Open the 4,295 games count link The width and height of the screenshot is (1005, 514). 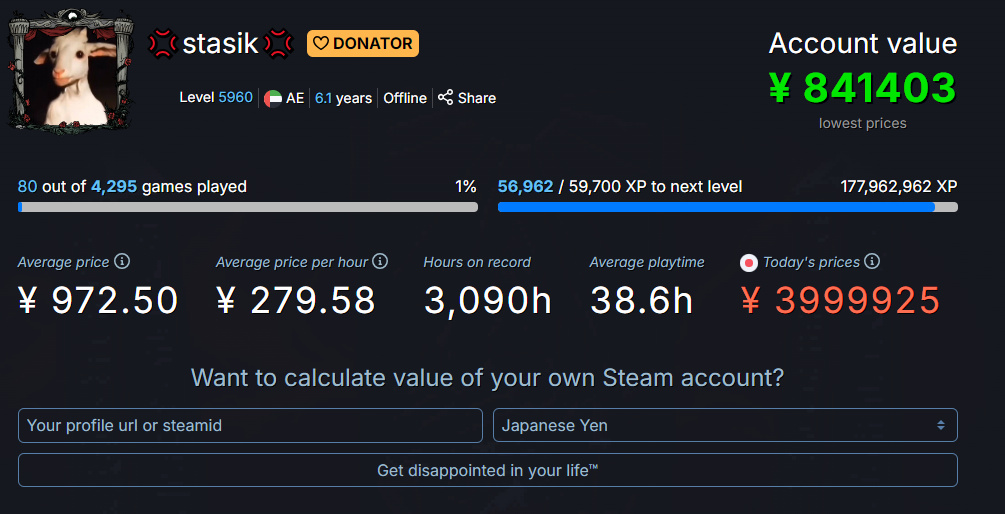pyautogui.click(x=113, y=187)
